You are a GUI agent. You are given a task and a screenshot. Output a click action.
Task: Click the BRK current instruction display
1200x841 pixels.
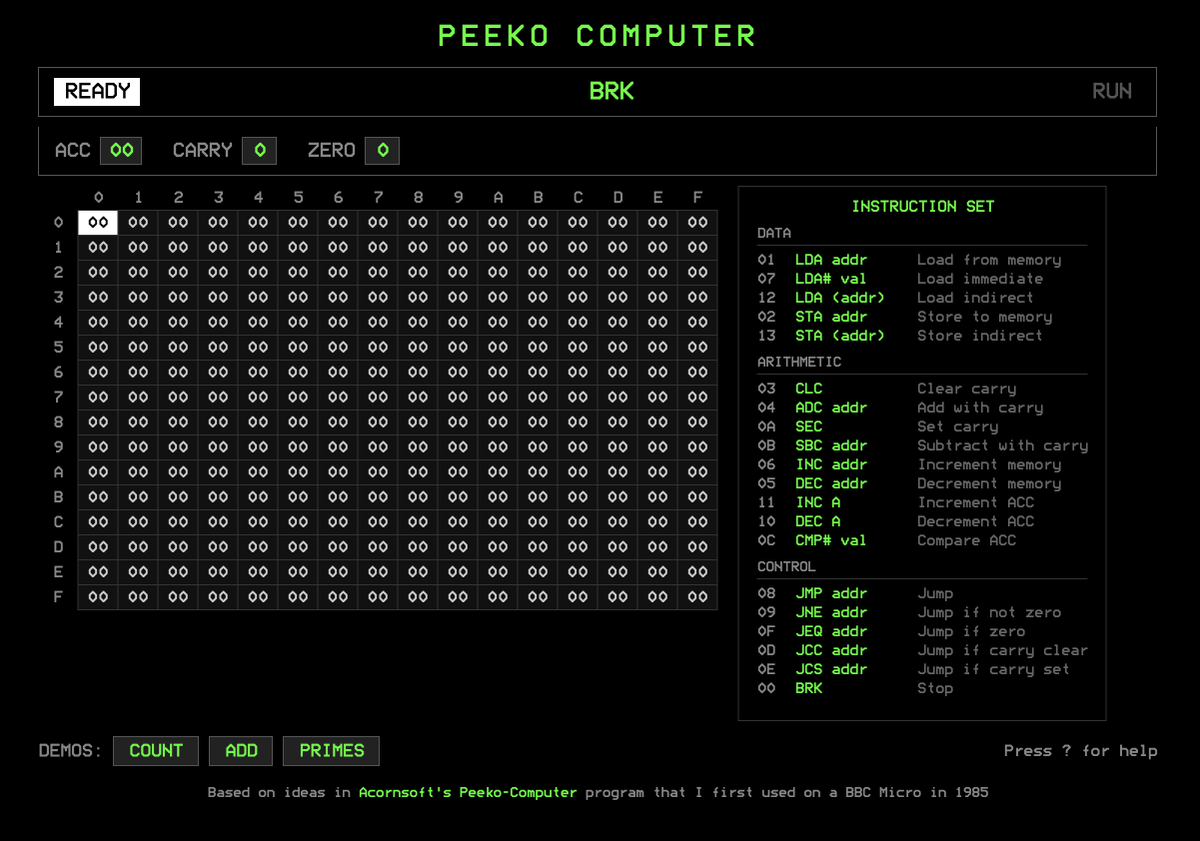(611, 92)
